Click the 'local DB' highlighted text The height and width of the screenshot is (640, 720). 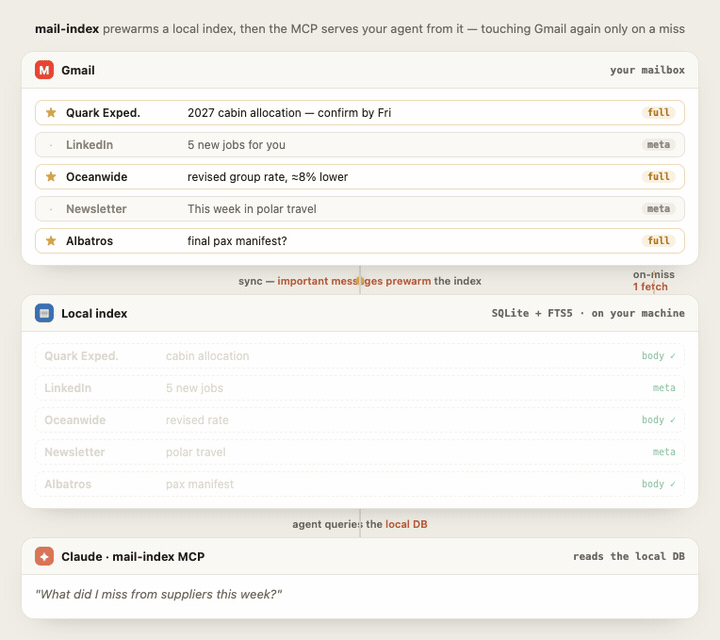pyautogui.click(x=406, y=524)
